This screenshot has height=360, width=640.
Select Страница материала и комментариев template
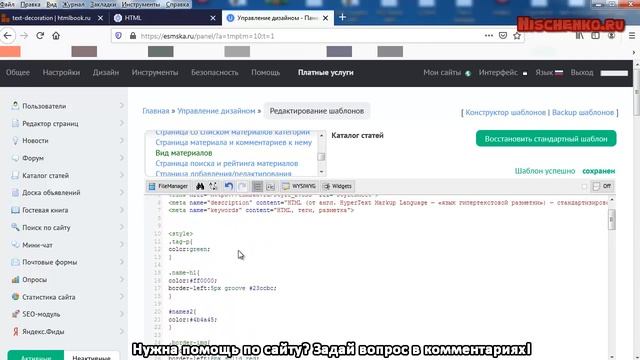[x=233, y=142]
